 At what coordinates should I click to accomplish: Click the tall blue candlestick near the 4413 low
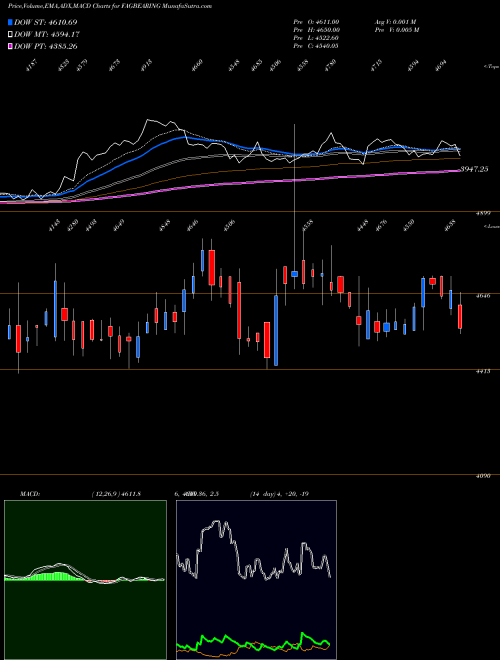click(276, 330)
